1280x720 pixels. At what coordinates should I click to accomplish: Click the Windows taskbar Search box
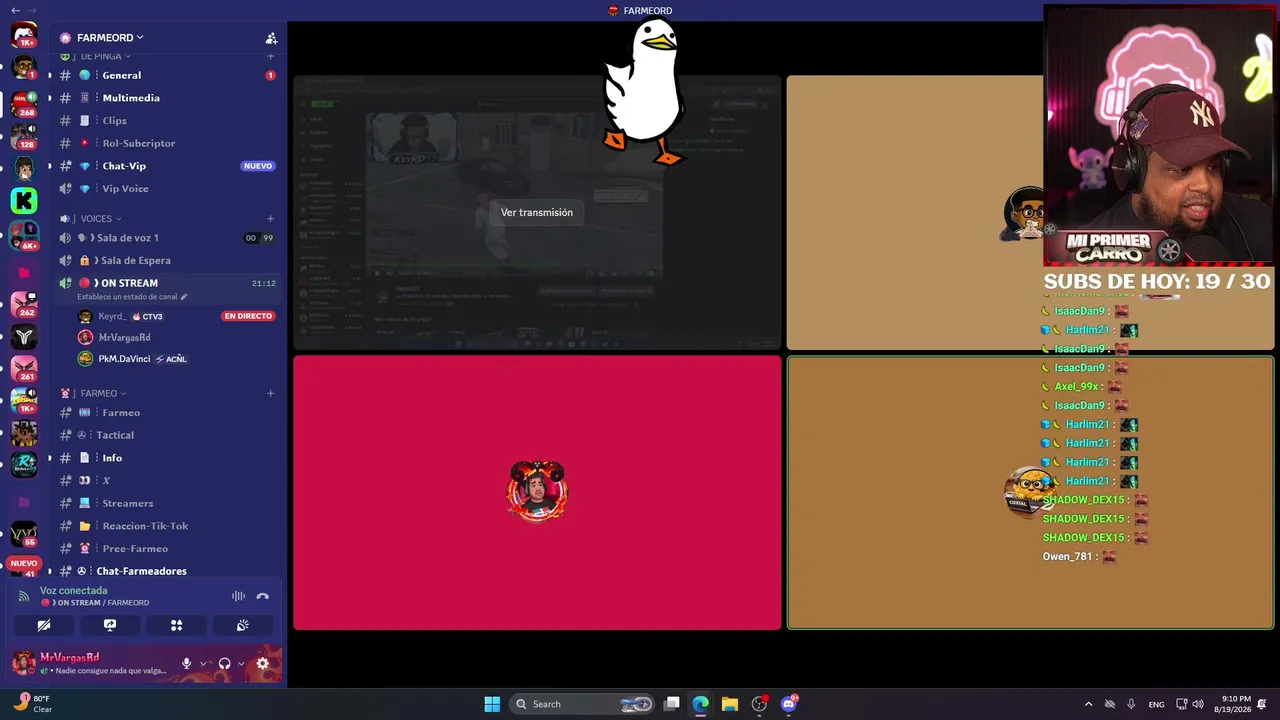pyautogui.click(x=582, y=704)
